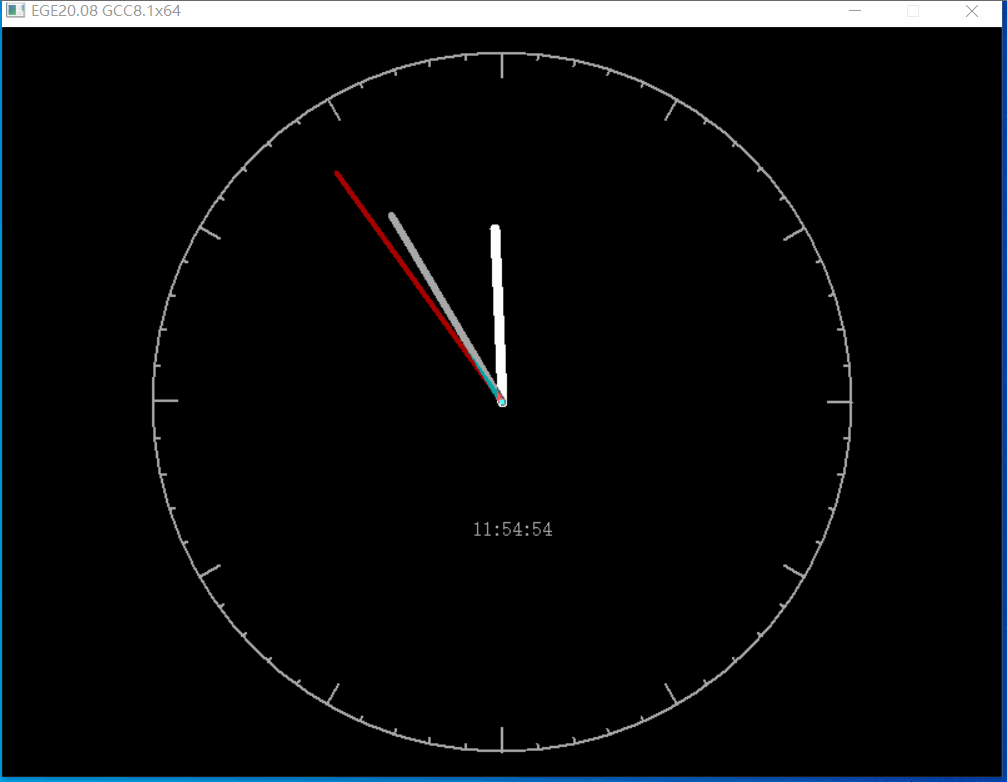Click the EGE application icon in title bar
This screenshot has height=782, width=1007.
click(x=15, y=11)
